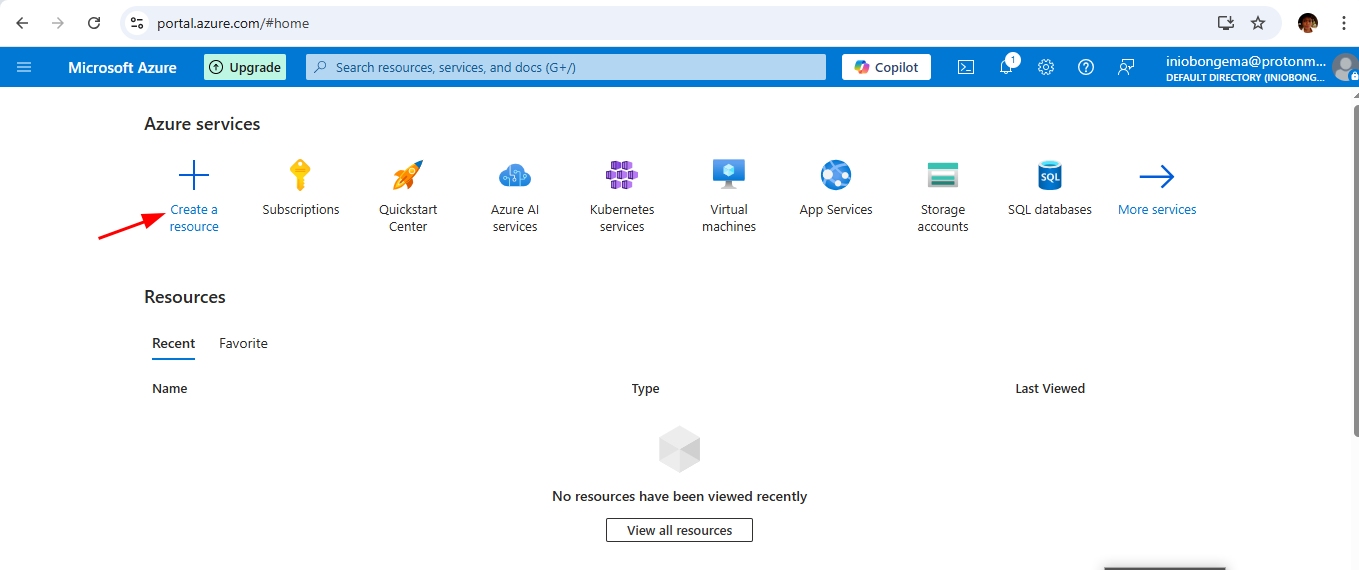1359x570 pixels.
Task: Click the install app icon in address bar
Action: click(1225, 23)
